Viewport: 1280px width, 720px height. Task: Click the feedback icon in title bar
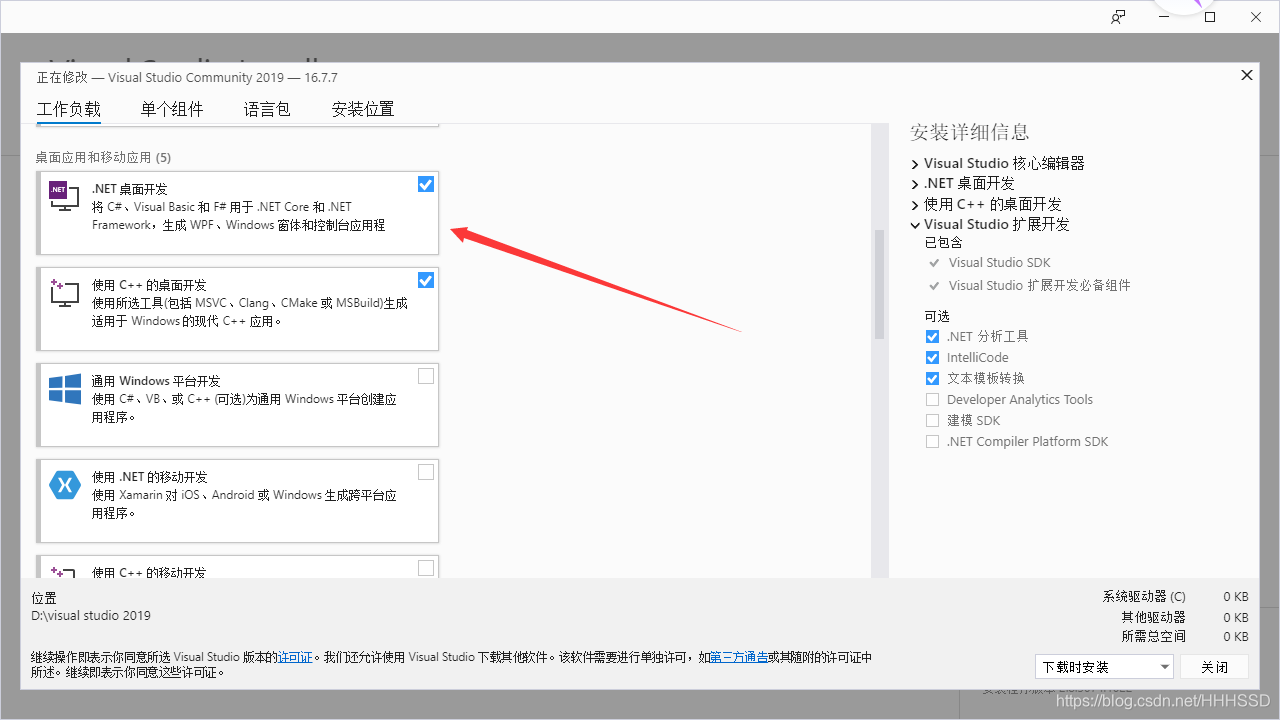point(1118,17)
